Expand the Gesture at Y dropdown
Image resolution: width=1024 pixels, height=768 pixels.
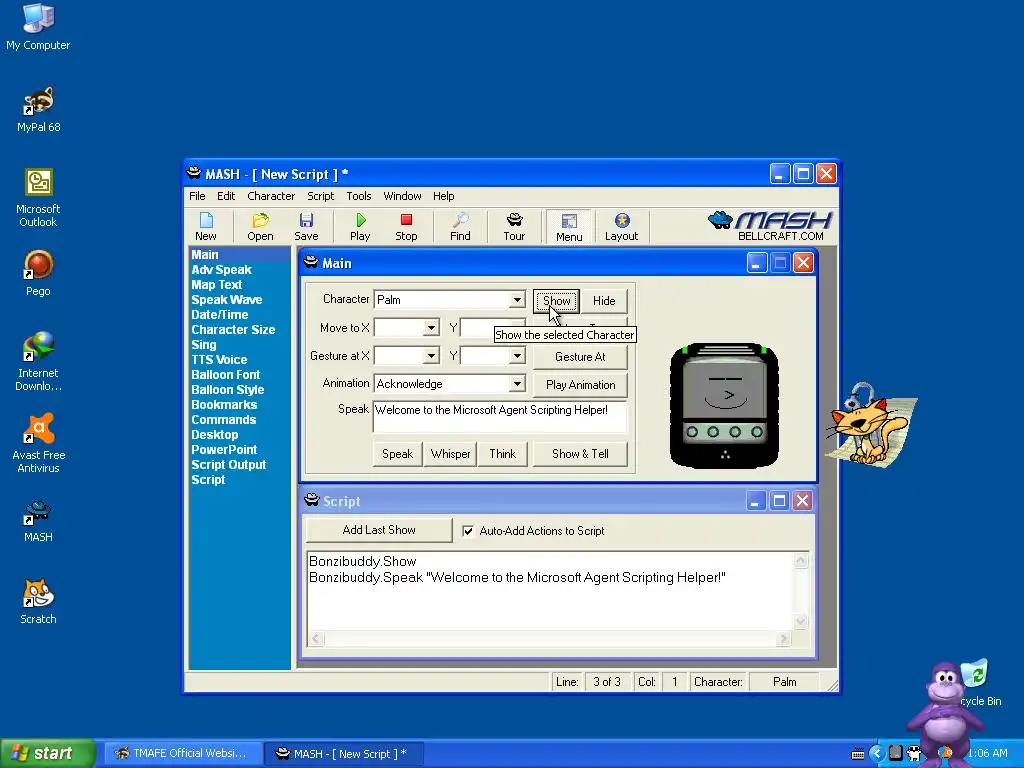(517, 356)
